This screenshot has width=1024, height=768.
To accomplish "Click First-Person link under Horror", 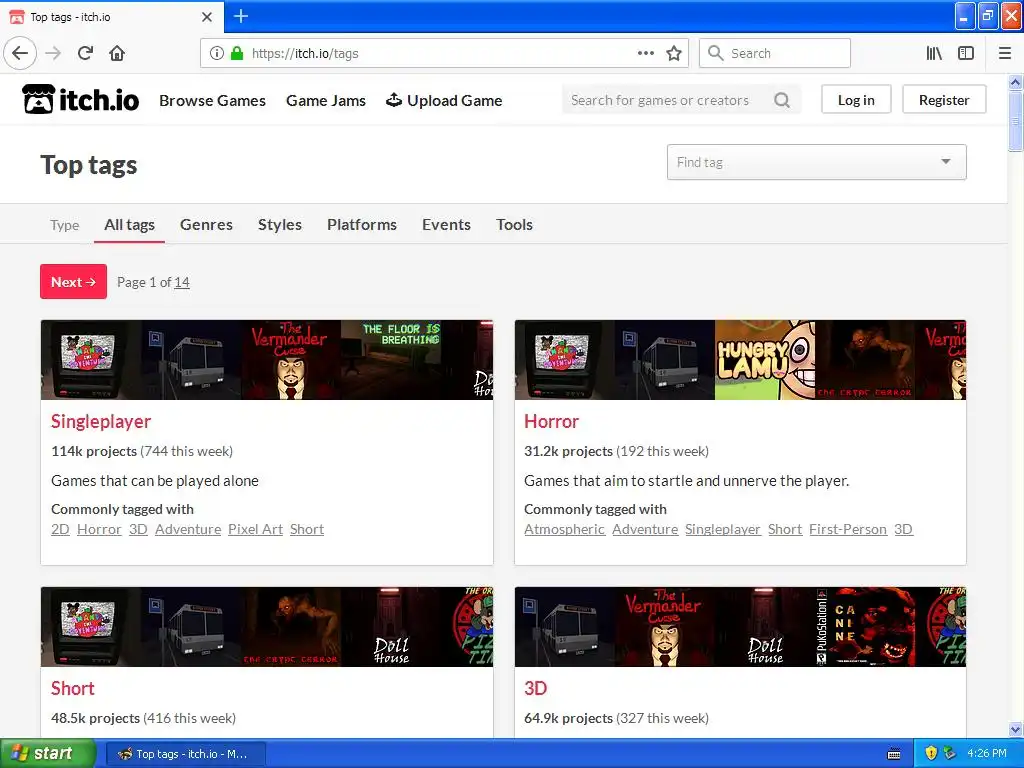I will tap(848, 529).
